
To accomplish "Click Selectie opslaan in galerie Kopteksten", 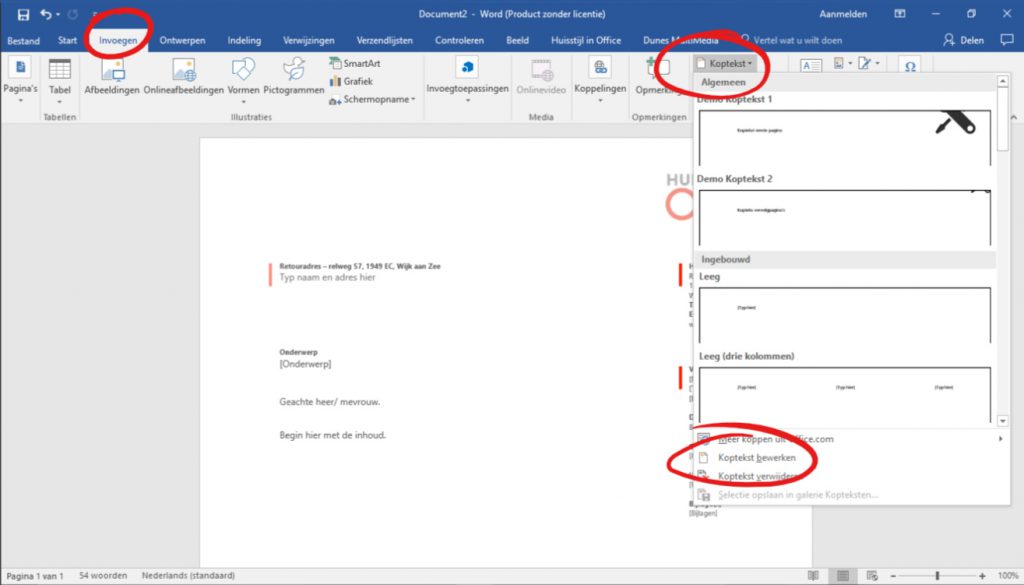I will point(851,495).
